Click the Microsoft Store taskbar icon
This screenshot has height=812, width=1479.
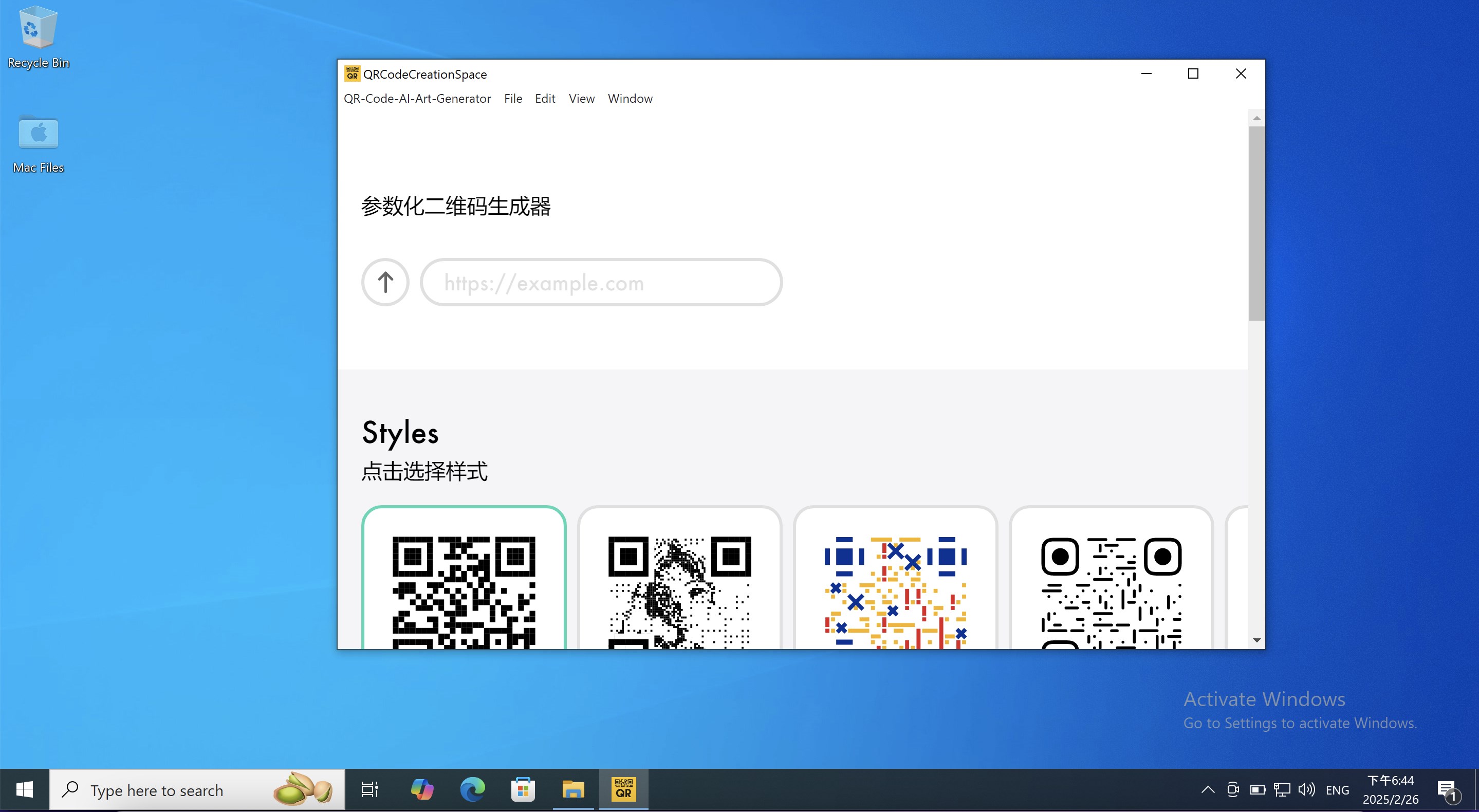coord(523,789)
